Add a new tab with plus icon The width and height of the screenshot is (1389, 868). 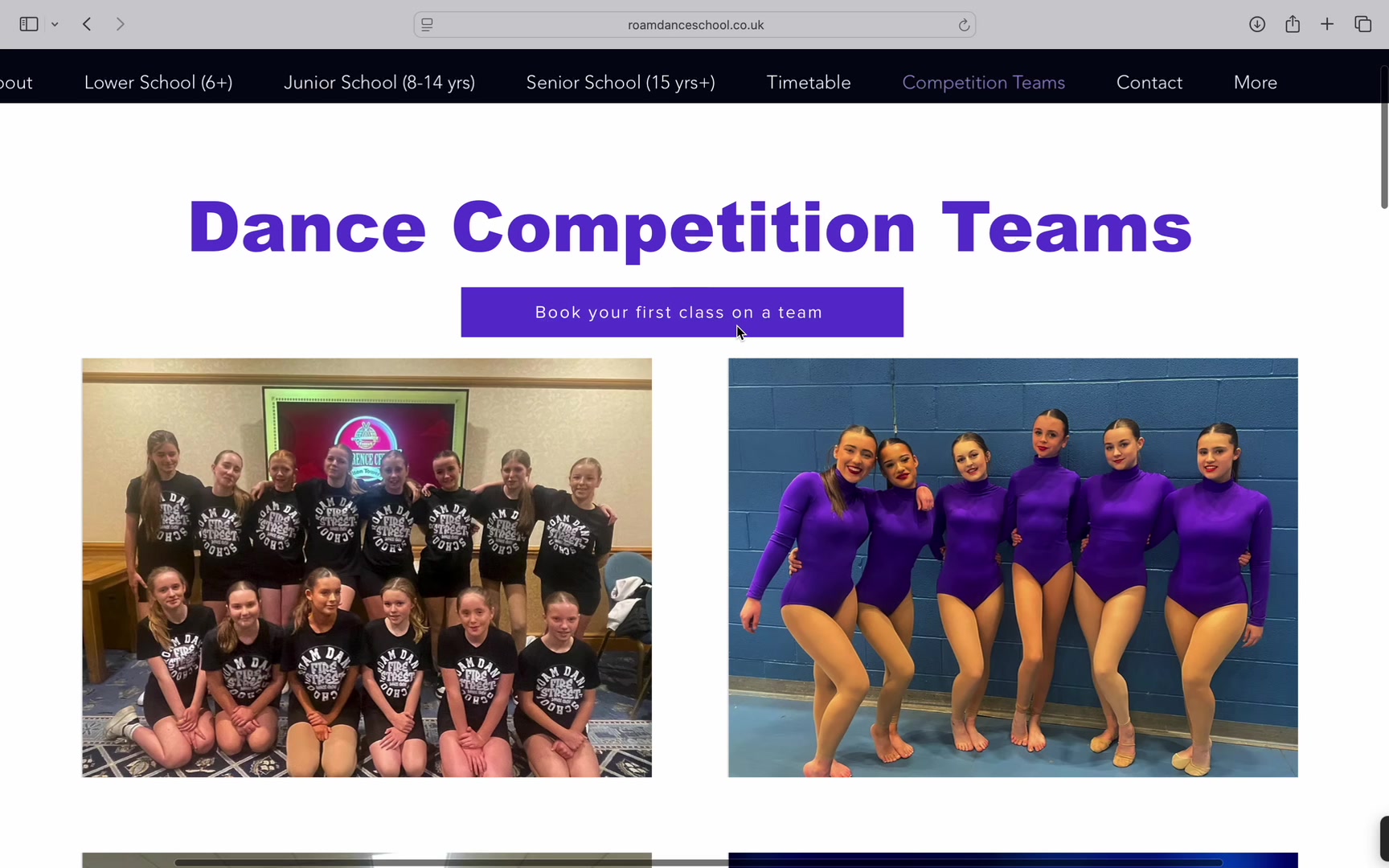(1327, 24)
